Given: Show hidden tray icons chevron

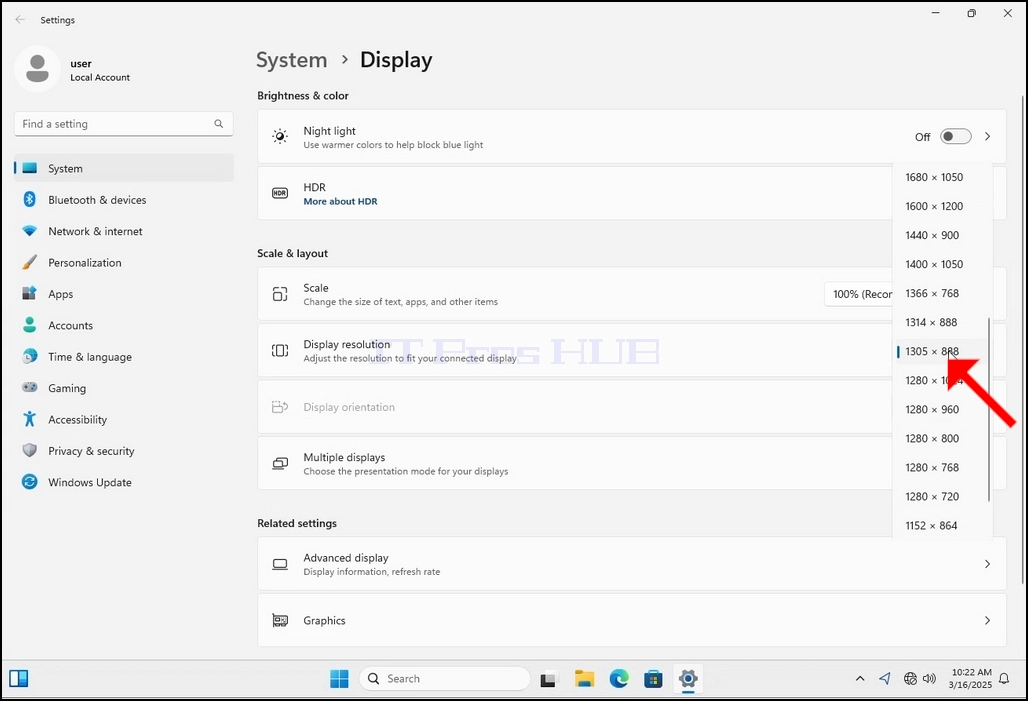Looking at the screenshot, I should click(x=860, y=679).
